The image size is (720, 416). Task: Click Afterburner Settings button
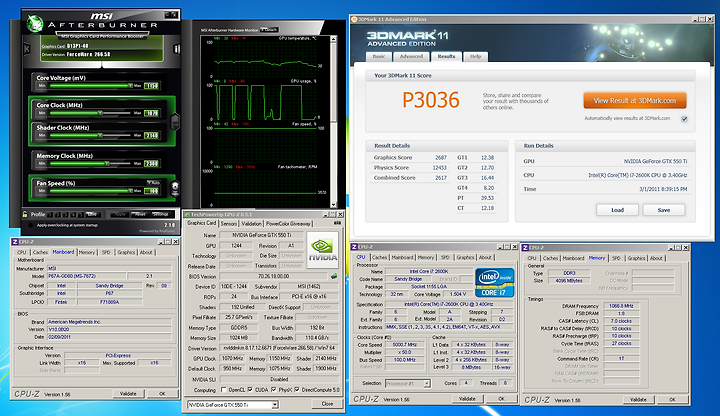161,214
